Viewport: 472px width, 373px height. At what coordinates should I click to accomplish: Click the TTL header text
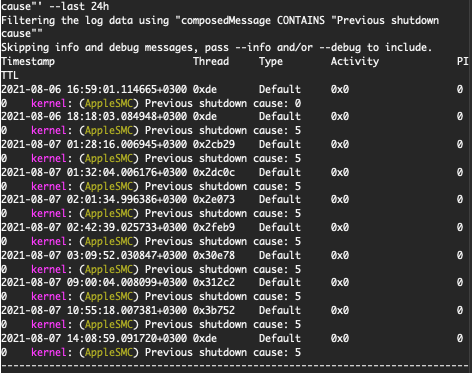[10, 75]
